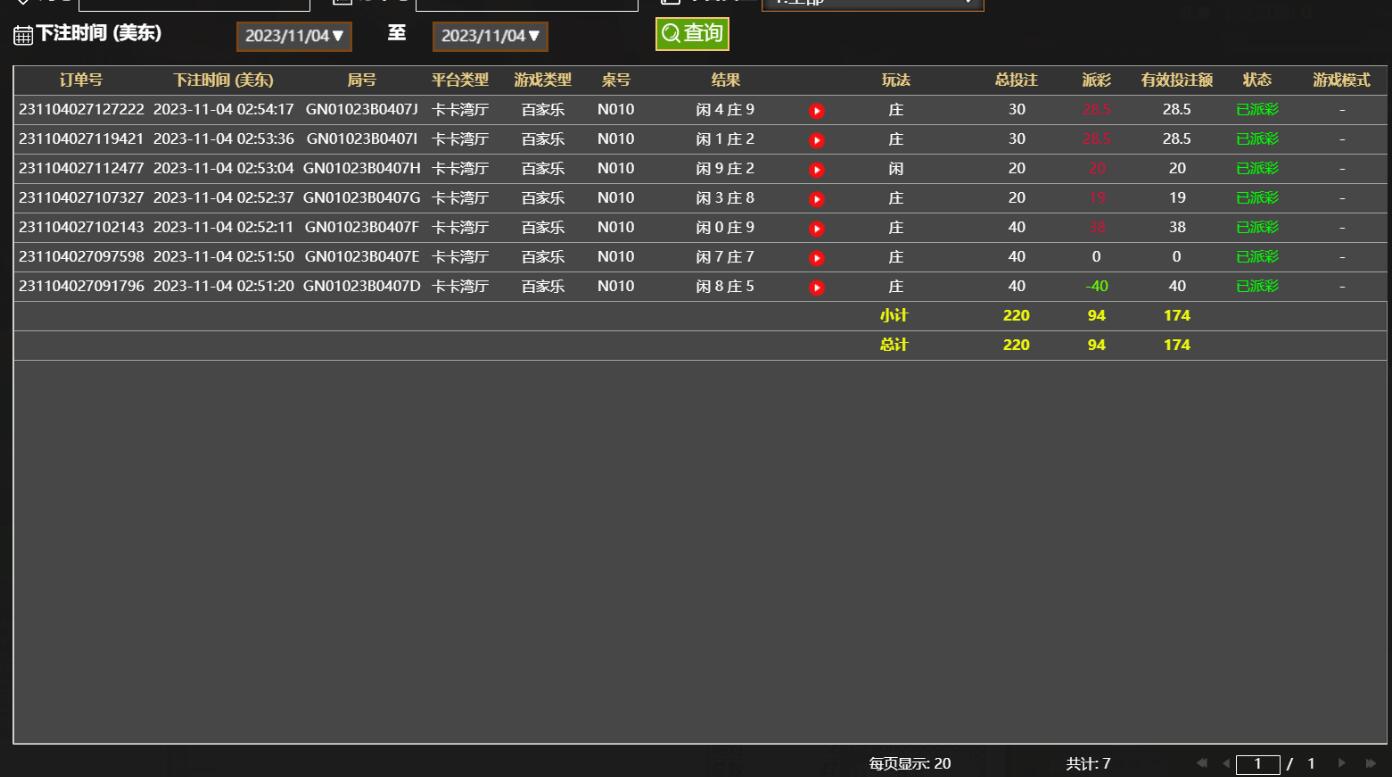Open replay for round GN01023B0407D
1392x777 pixels.
coord(817,288)
